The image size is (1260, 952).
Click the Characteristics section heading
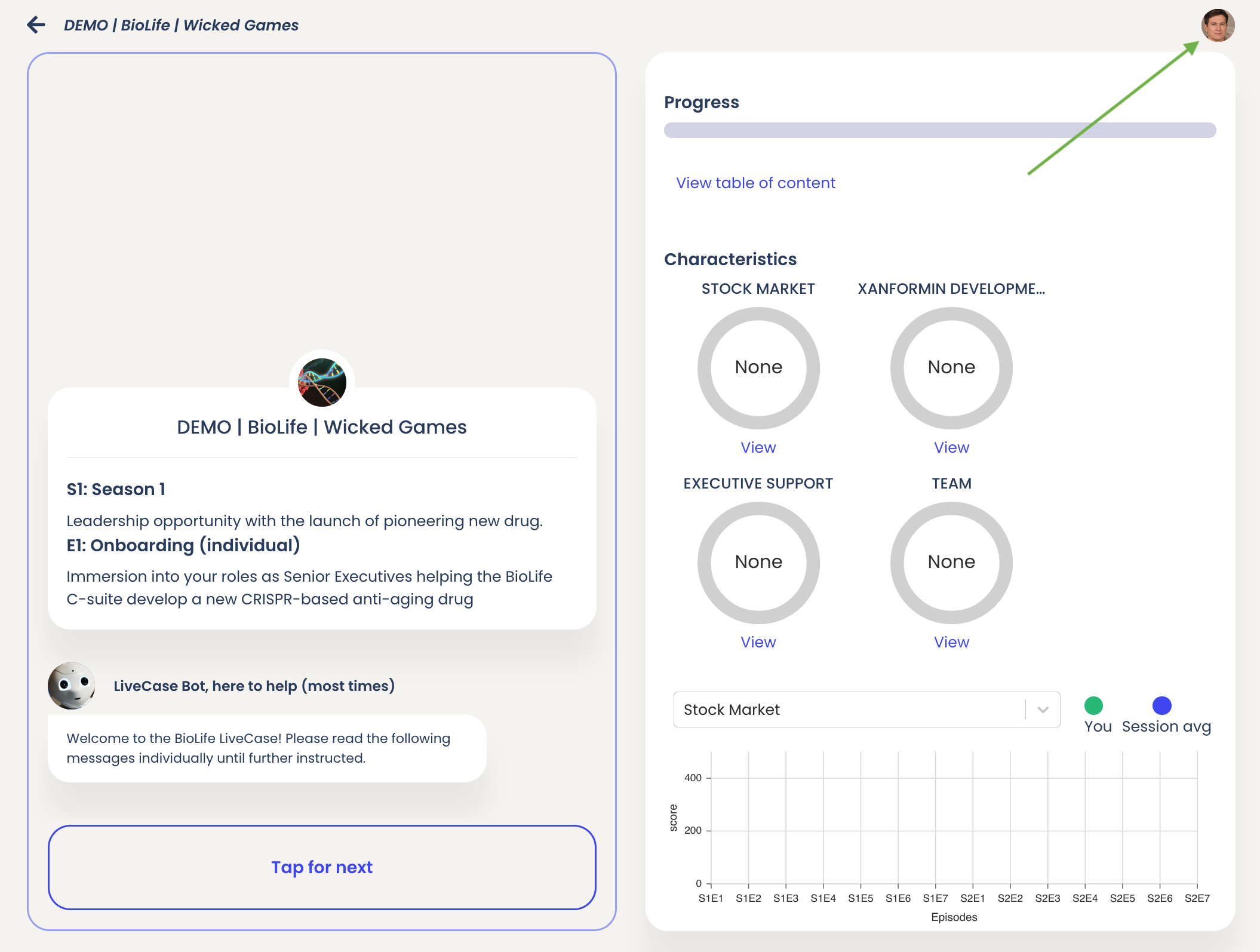[730, 259]
